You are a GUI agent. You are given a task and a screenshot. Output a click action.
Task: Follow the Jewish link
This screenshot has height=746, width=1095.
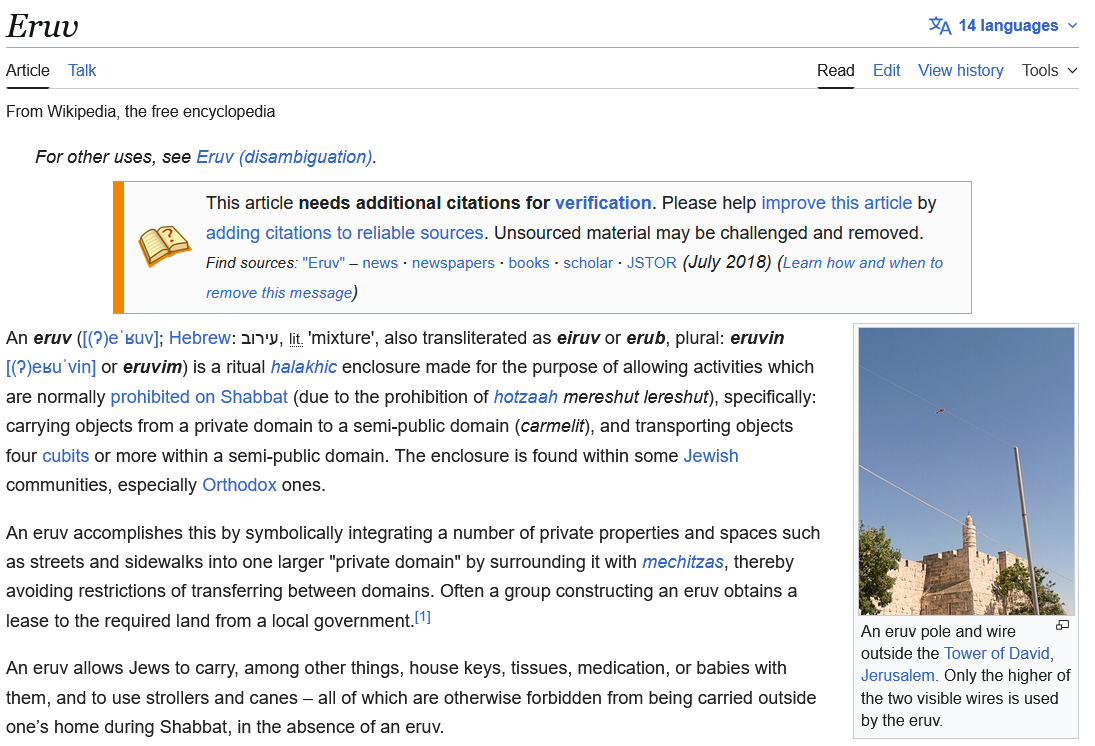tap(710, 456)
